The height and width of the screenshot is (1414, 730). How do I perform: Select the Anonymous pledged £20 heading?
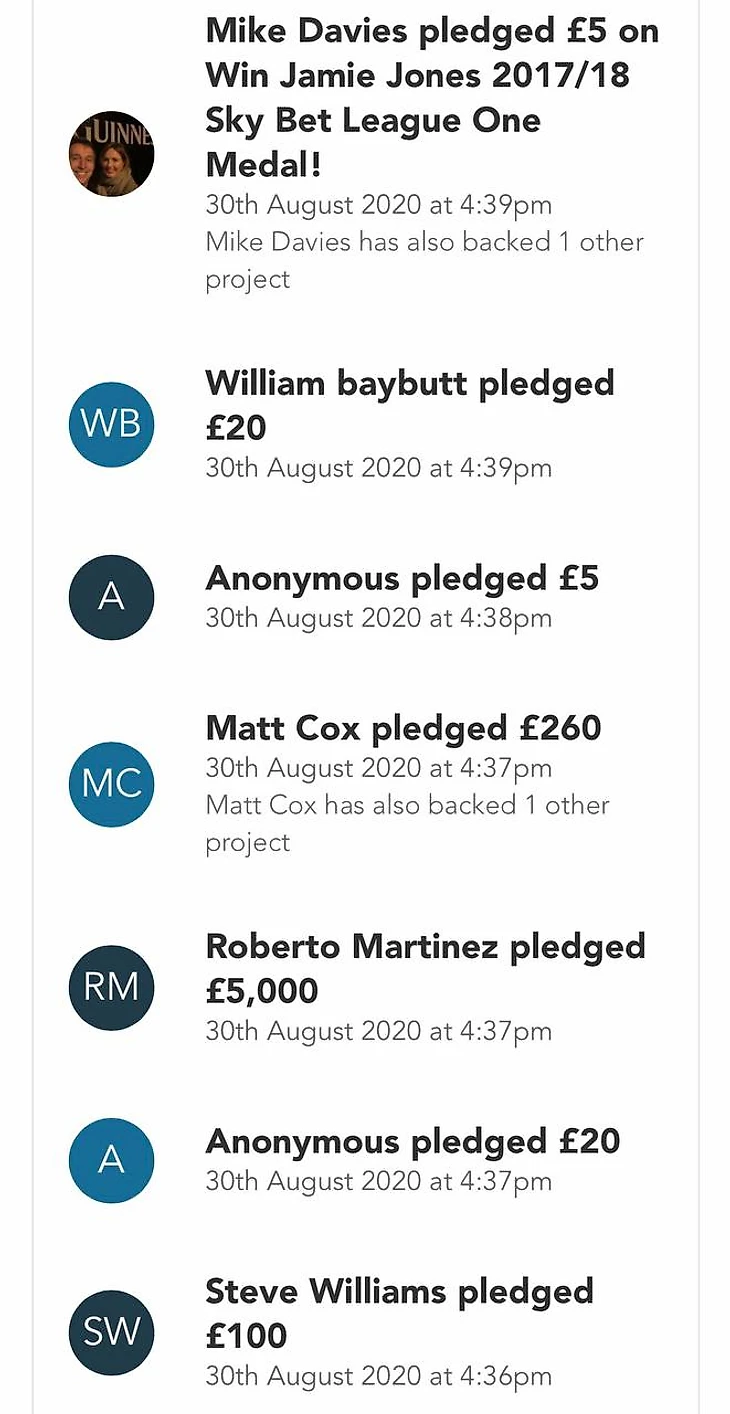pos(412,1141)
